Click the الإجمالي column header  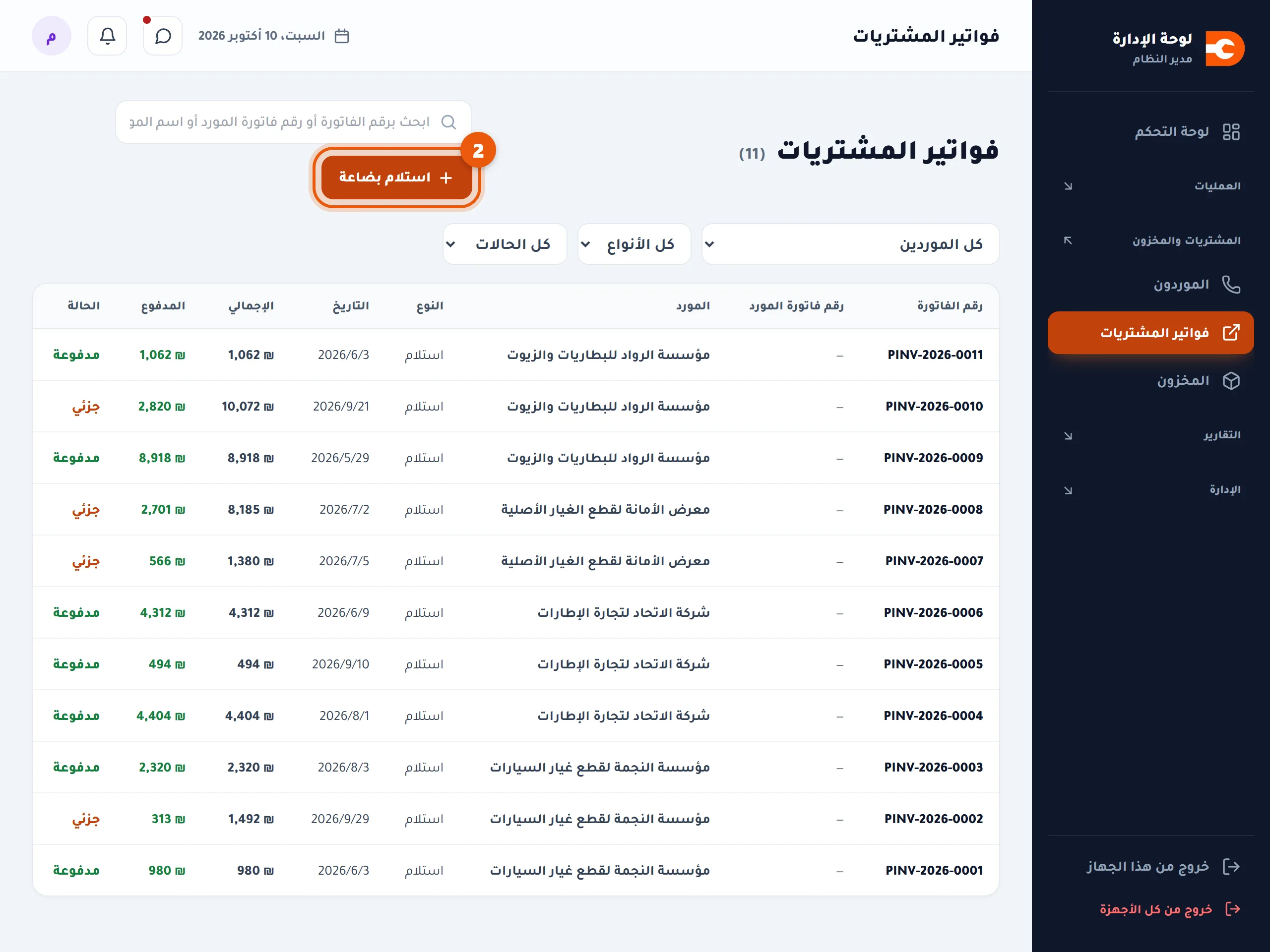tap(251, 306)
